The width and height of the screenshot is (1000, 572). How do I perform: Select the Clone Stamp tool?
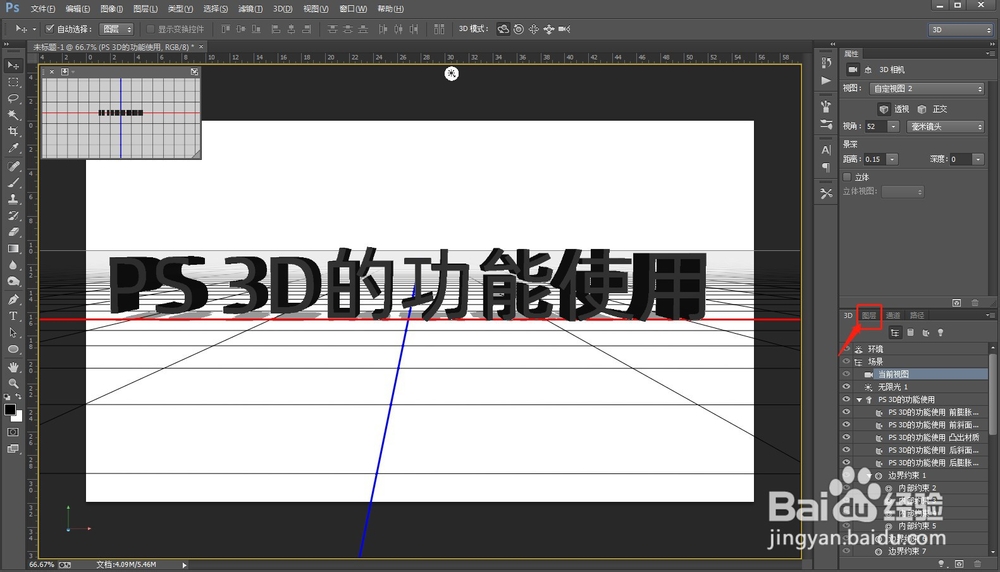click(x=13, y=199)
